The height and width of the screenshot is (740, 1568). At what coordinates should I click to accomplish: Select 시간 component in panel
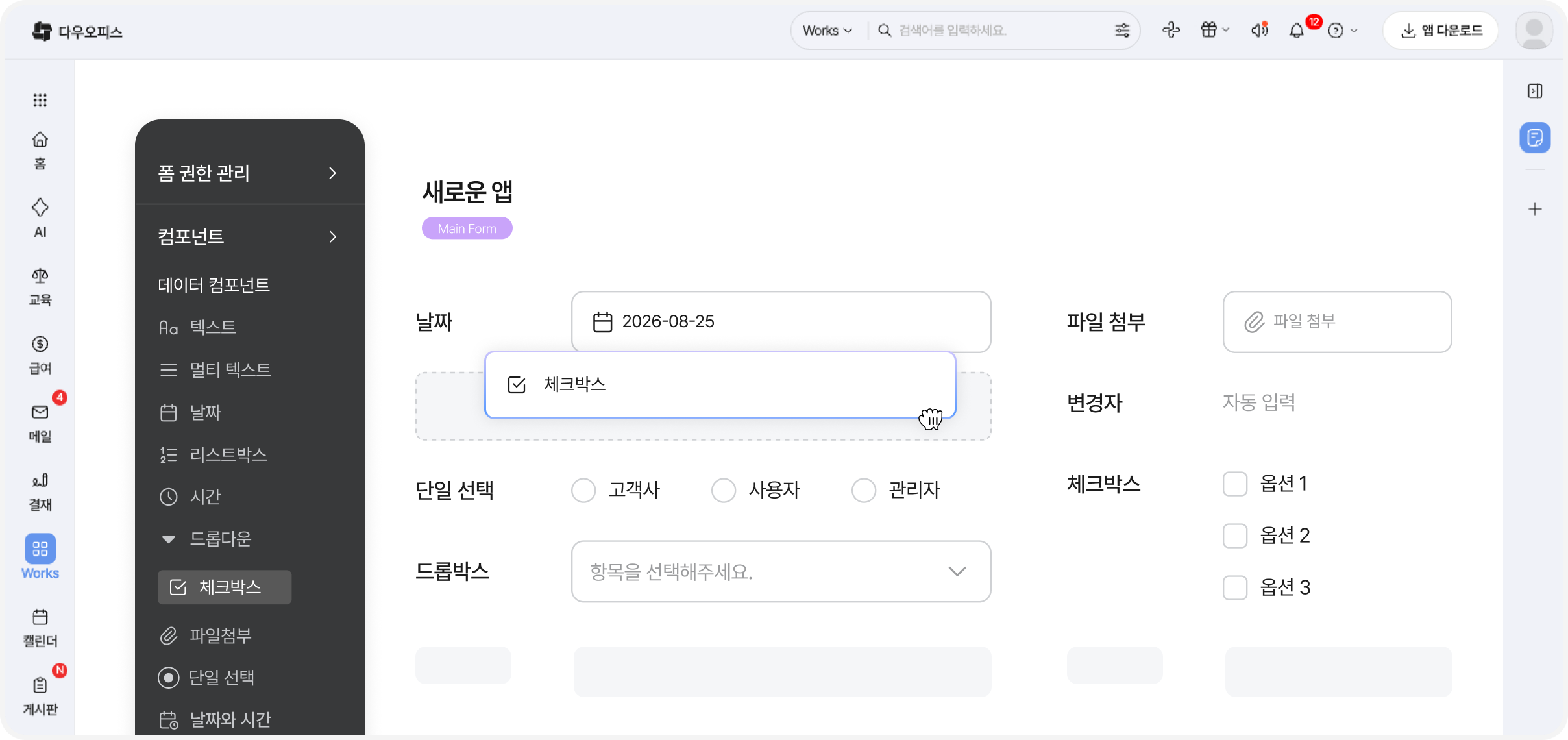coord(190,497)
